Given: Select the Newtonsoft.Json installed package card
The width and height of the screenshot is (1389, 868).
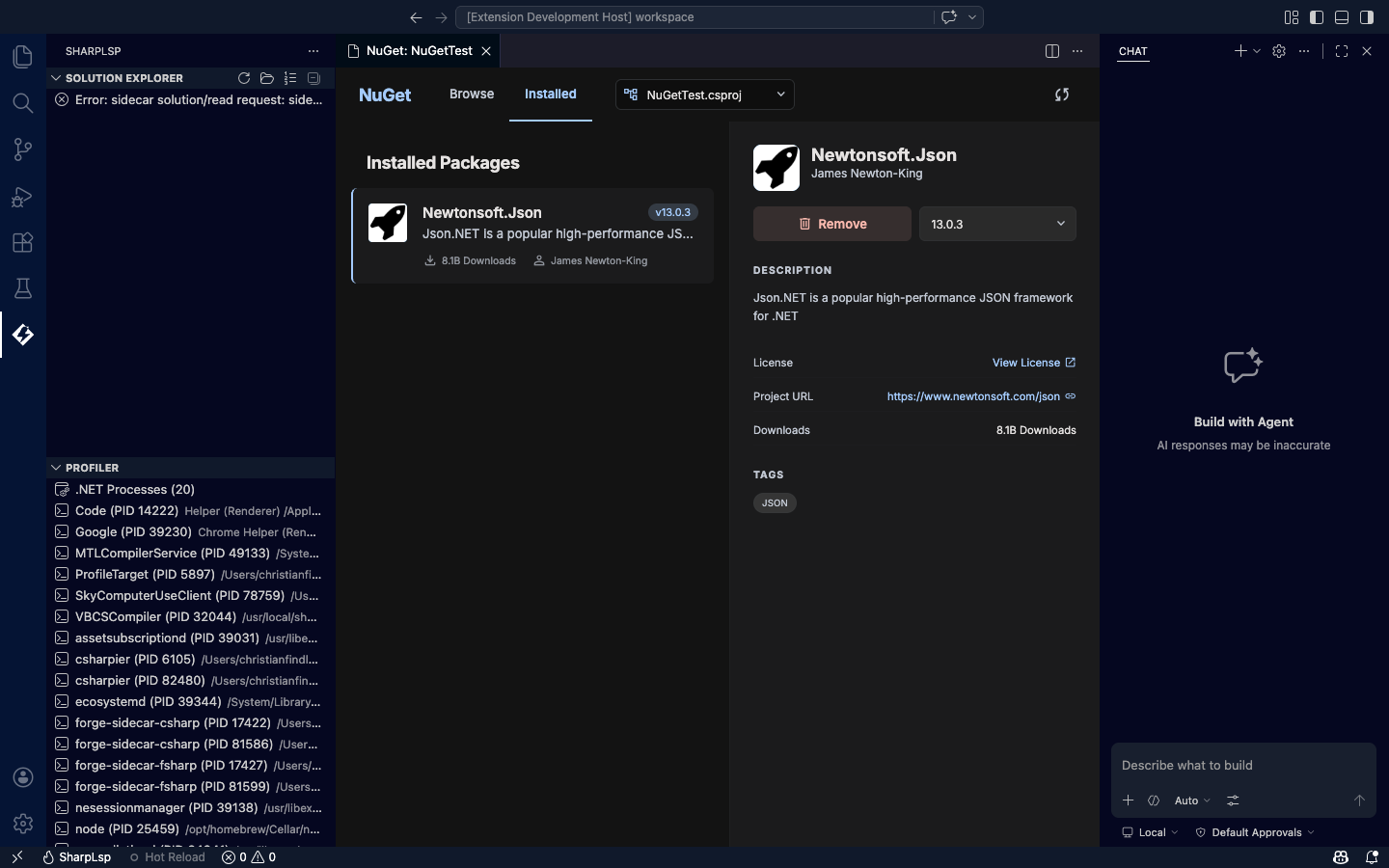Looking at the screenshot, I should coord(532,236).
